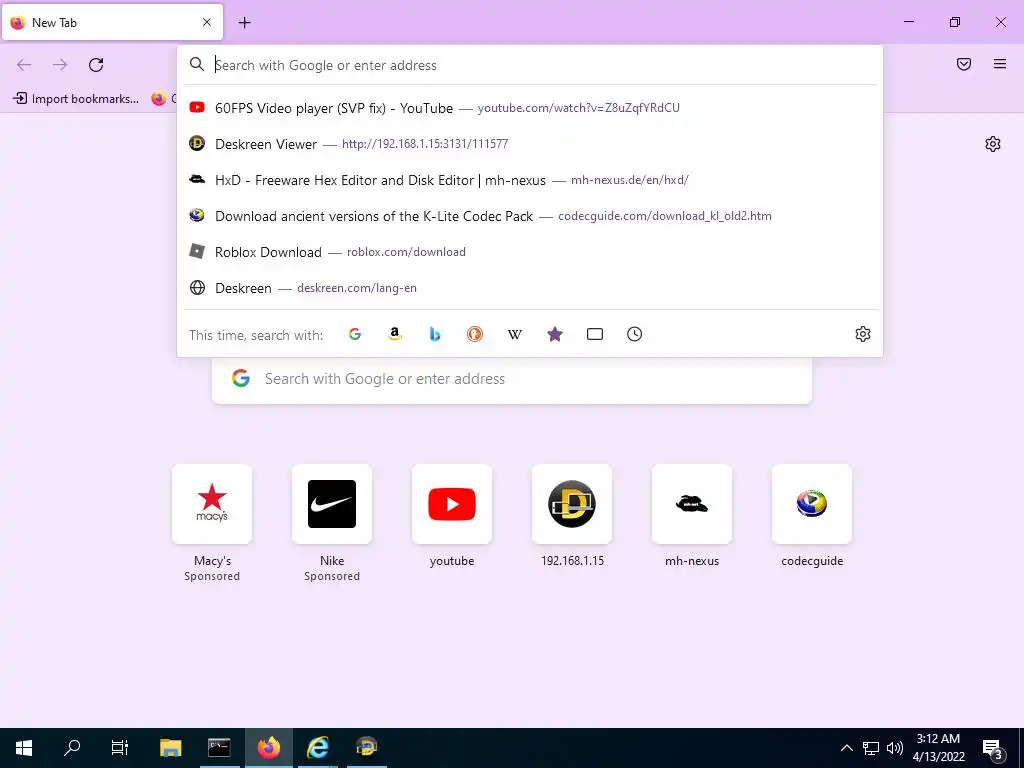Open the deskreen.com/lang-en suggestion

pyautogui.click(x=530, y=287)
